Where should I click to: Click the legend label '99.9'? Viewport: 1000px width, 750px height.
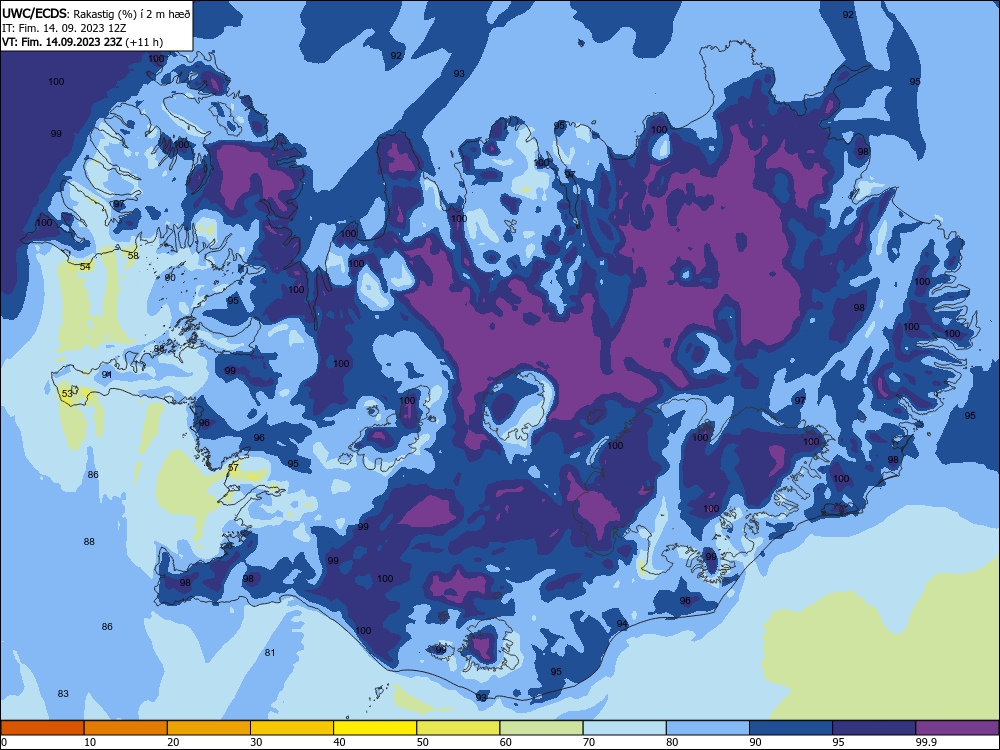point(926,742)
